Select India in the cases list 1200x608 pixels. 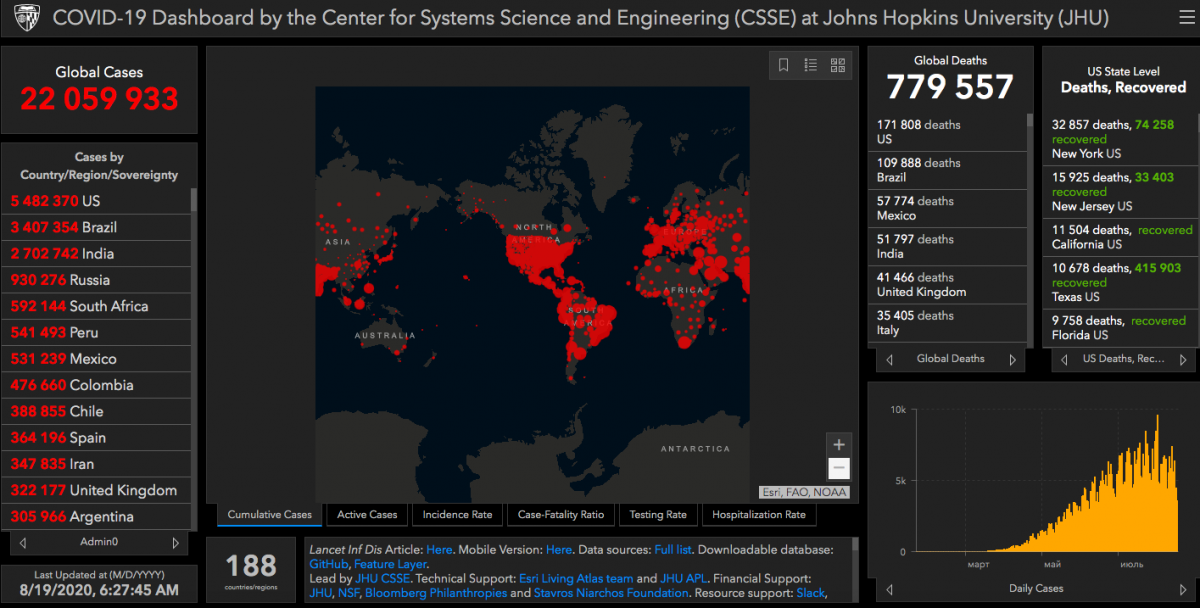coord(97,253)
